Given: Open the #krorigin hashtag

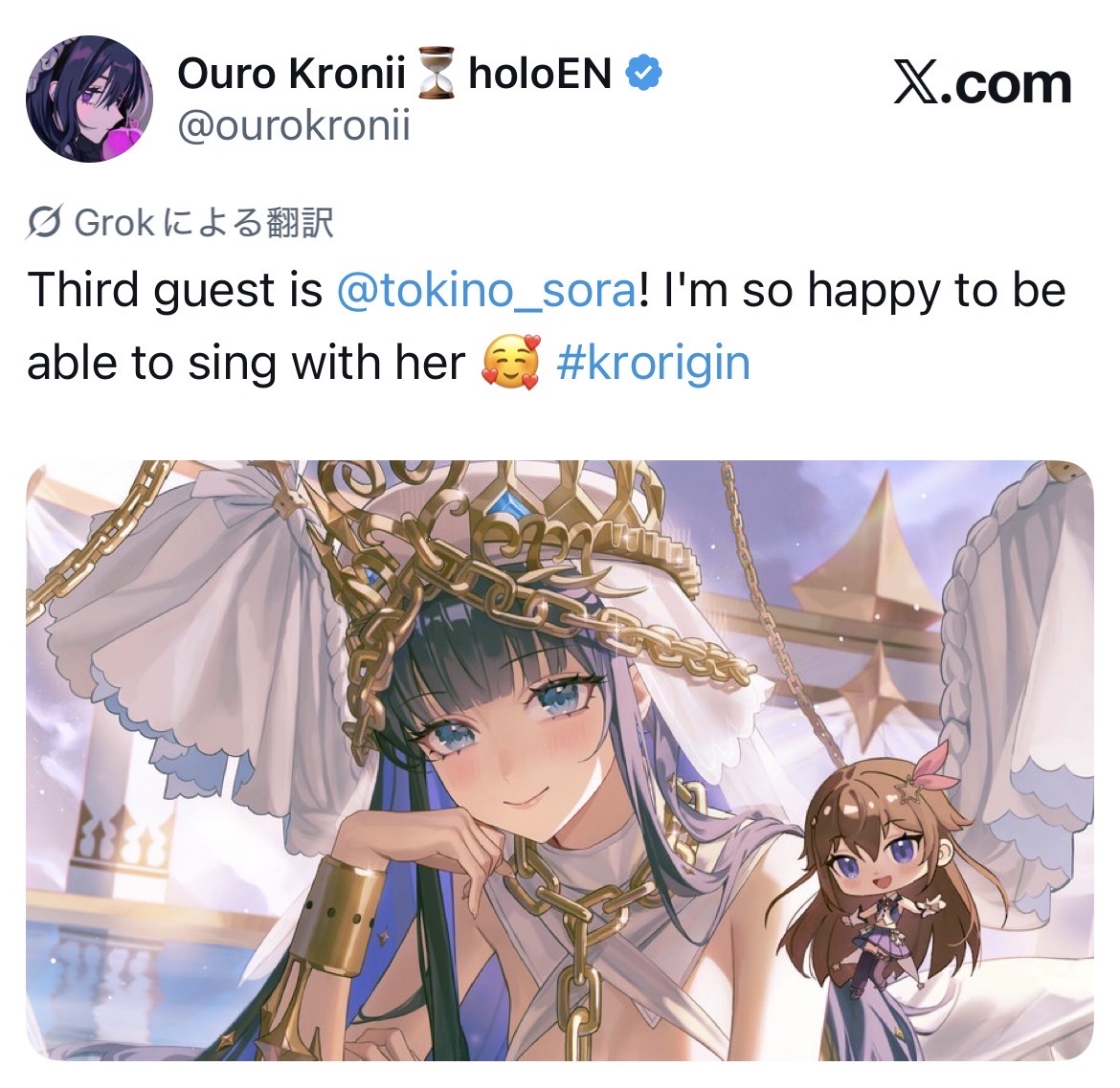Looking at the screenshot, I should 654,364.
